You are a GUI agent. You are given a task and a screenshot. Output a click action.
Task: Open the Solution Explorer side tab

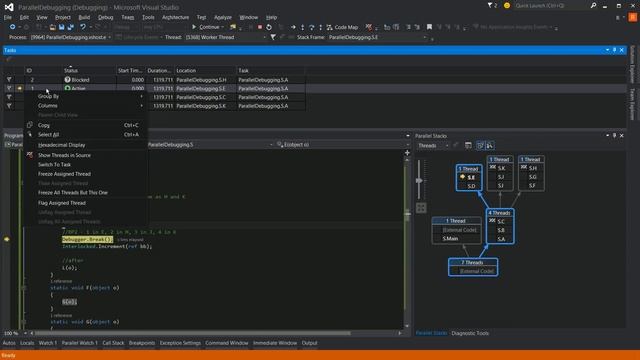633,64
